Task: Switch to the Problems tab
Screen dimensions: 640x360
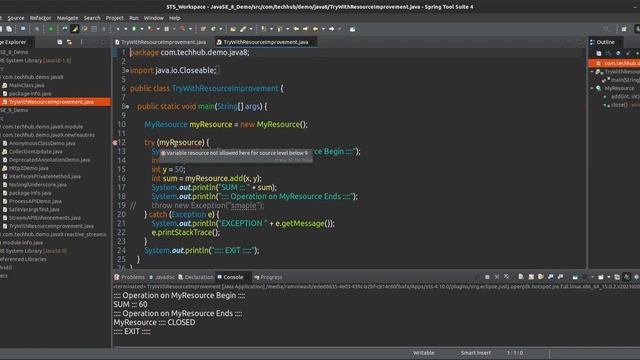Action: pos(129,277)
